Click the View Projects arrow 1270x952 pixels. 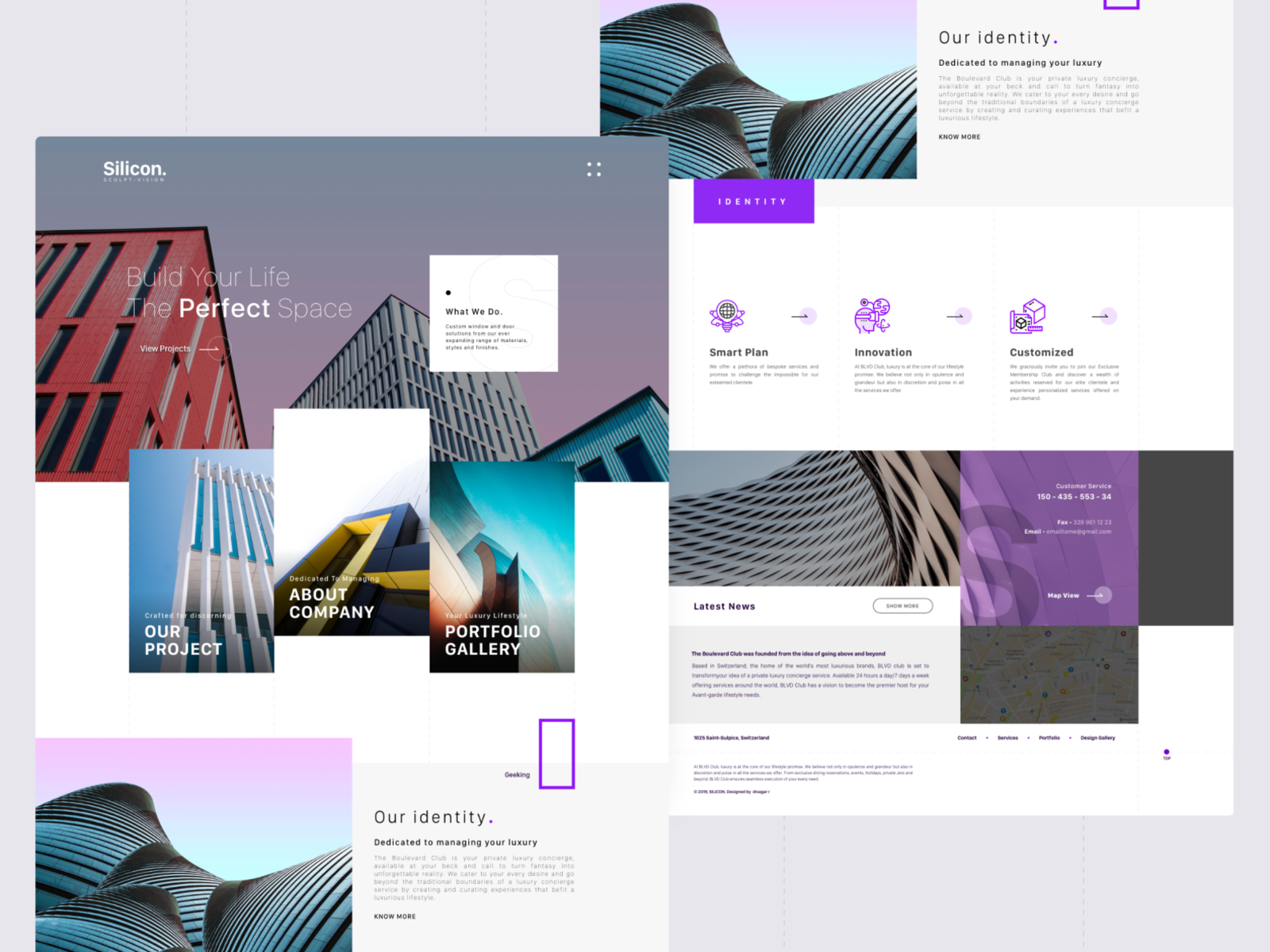tap(211, 348)
